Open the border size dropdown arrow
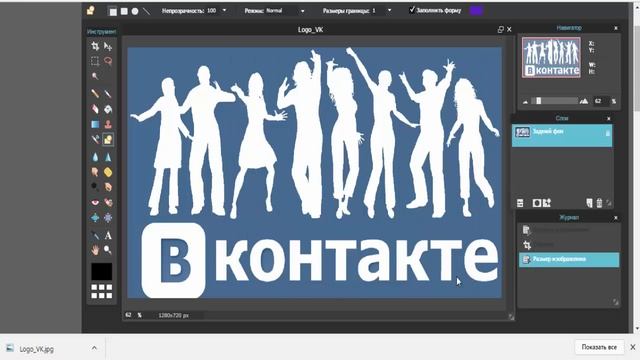This screenshot has height=360, width=640. click(389, 11)
